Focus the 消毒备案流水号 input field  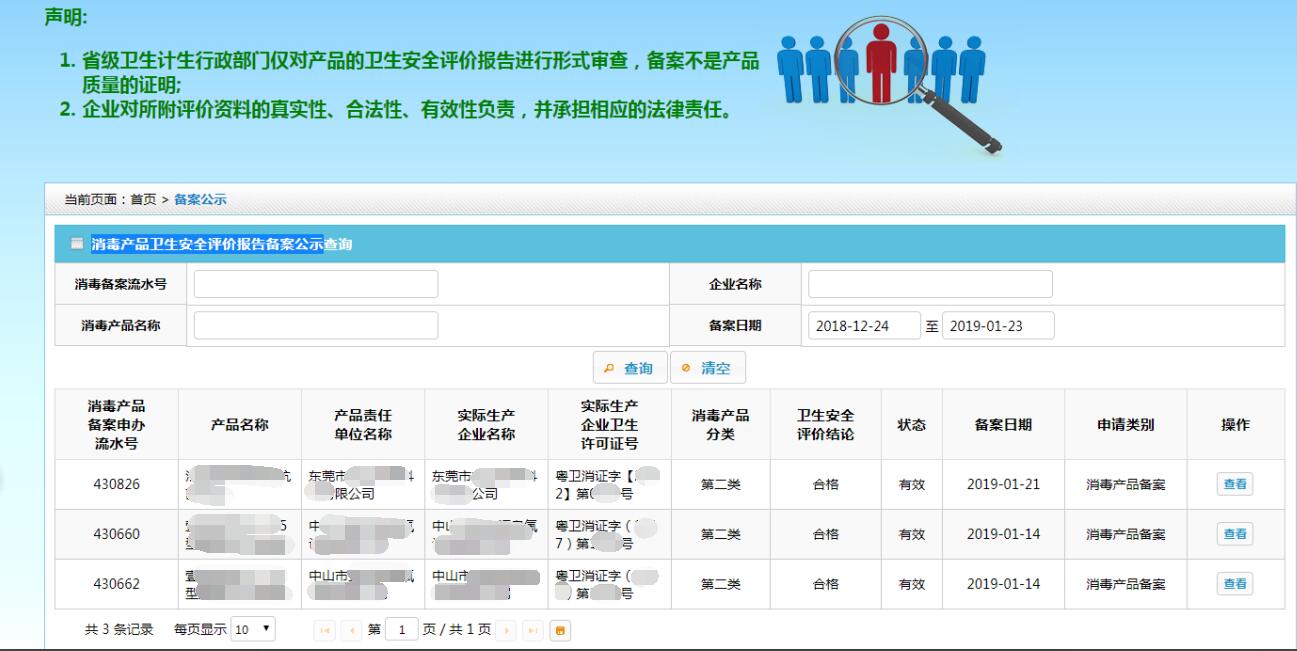316,284
